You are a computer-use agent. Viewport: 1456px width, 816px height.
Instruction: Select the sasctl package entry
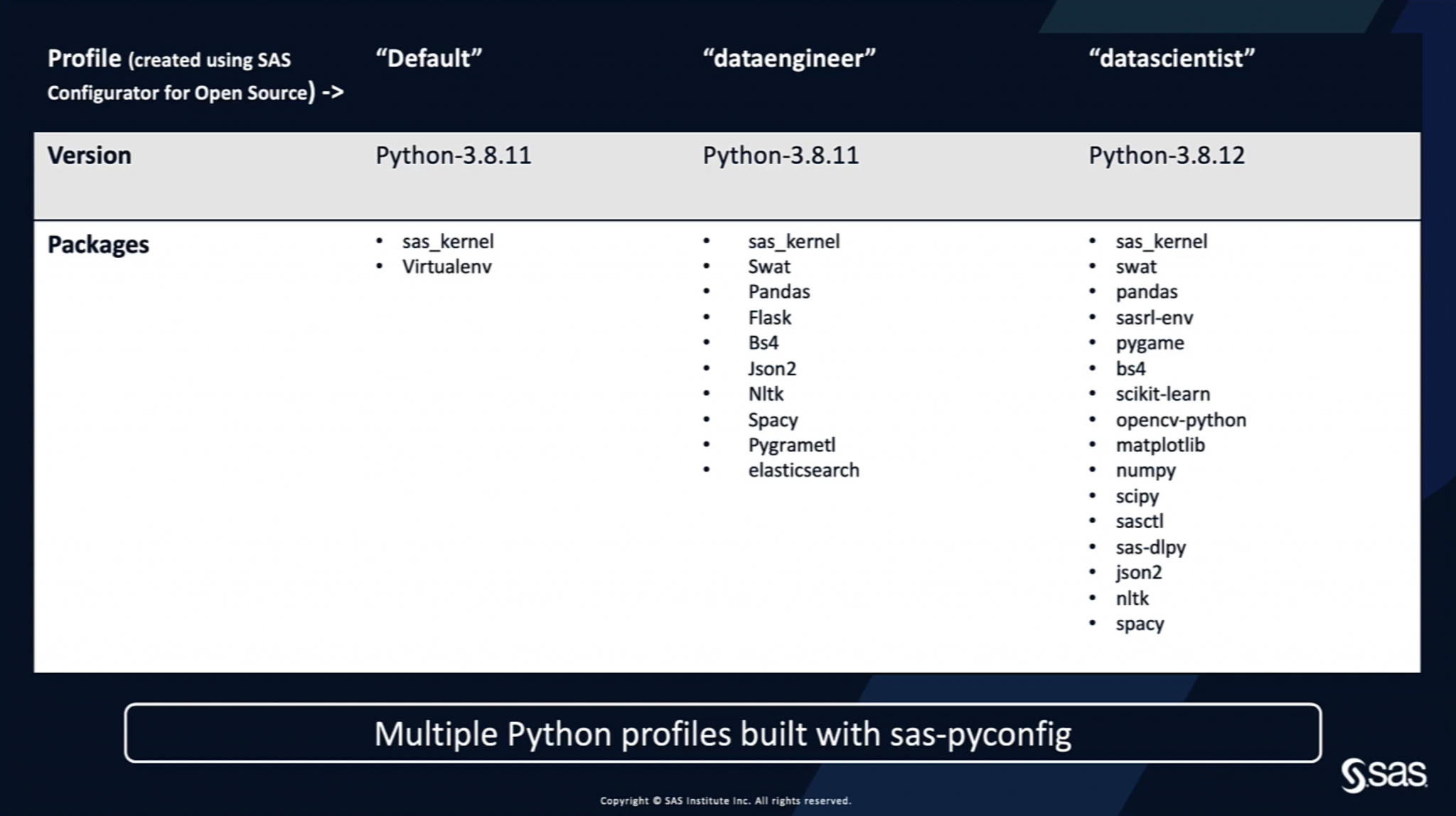point(1139,521)
